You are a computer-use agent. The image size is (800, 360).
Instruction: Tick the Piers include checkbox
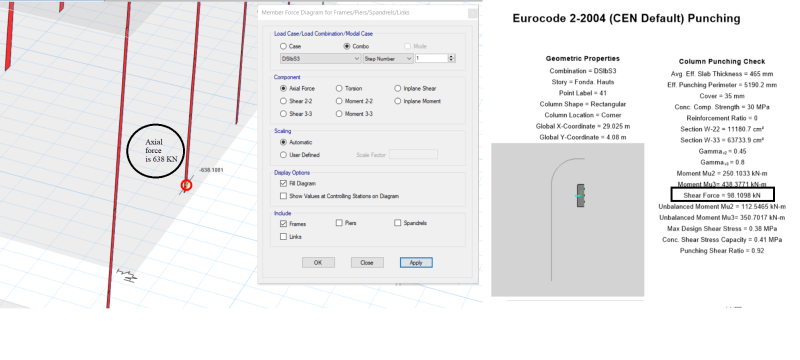click(x=339, y=223)
